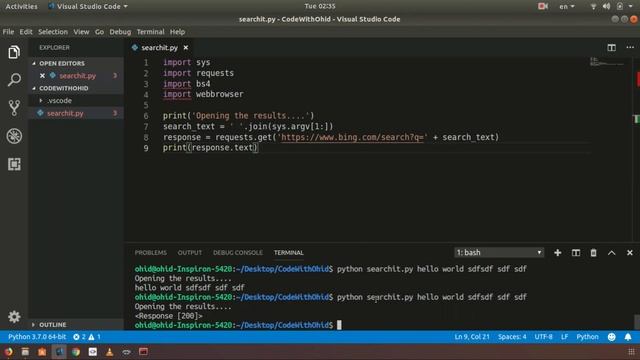
Task: Change interpreter via Python 3.7.0 64-bit
Action: click(37, 337)
